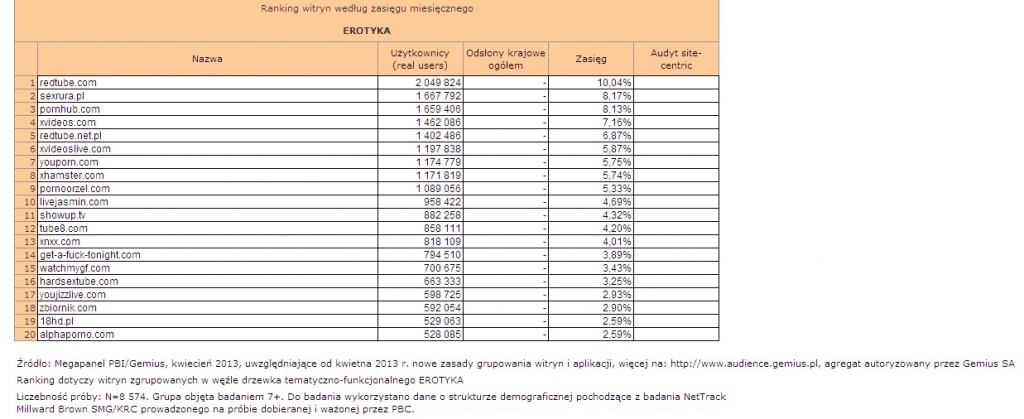Select the 10,04% Zasięg value
The image size is (1024, 419).
click(x=615, y=83)
